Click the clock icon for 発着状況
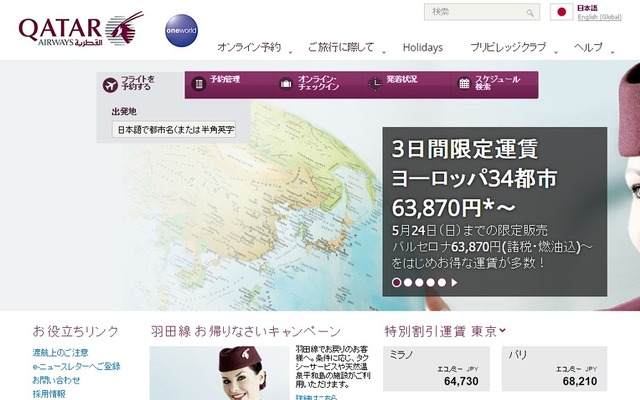Screen dimensions: 640x400 375,84
